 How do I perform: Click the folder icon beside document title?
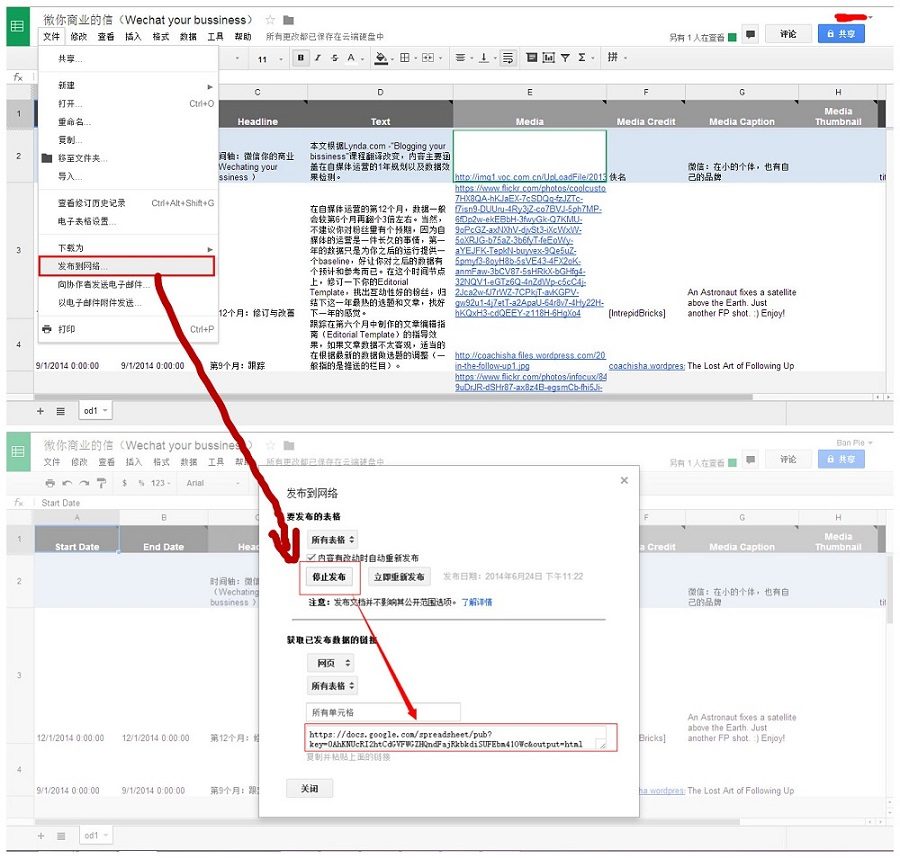(289, 20)
